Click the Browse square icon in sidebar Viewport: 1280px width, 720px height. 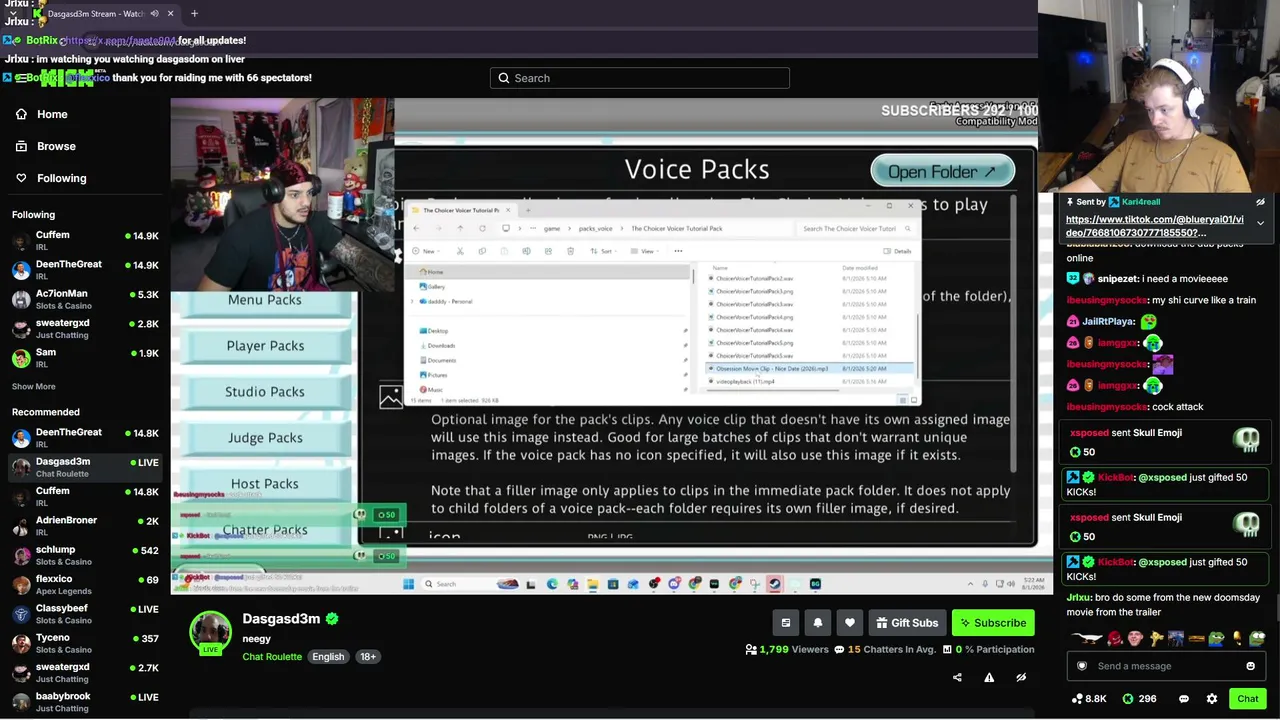tap(21, 146)
